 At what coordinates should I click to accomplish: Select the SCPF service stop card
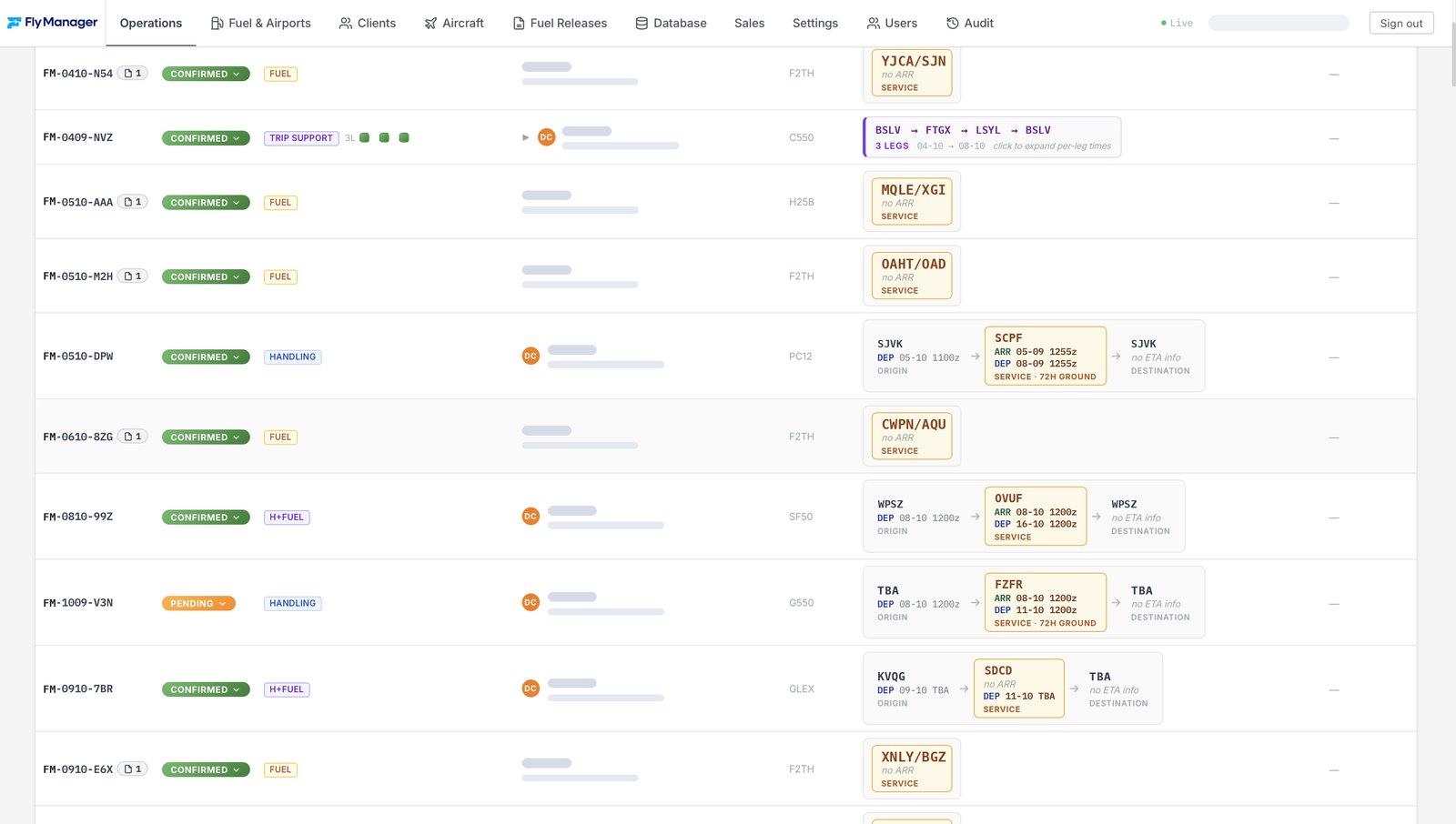click(1046, 356)
